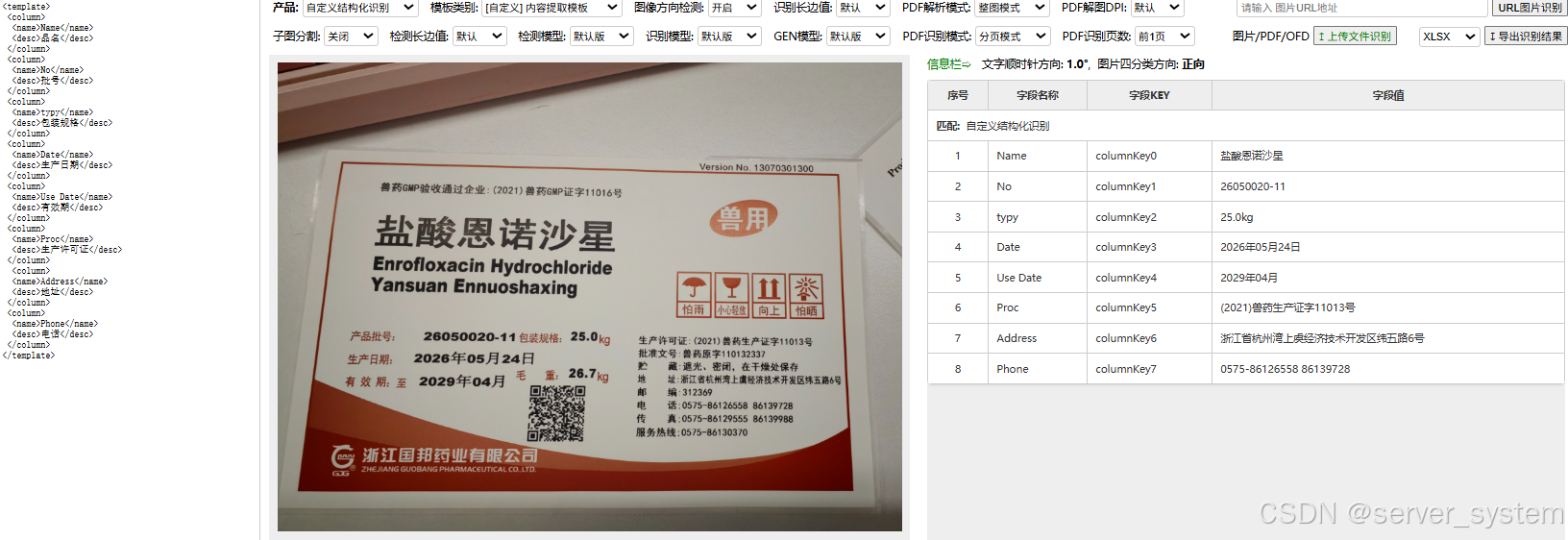Click the <name>Phone</name> XML line
This screenshot has width=1568, height=540.
coord(56,324)
